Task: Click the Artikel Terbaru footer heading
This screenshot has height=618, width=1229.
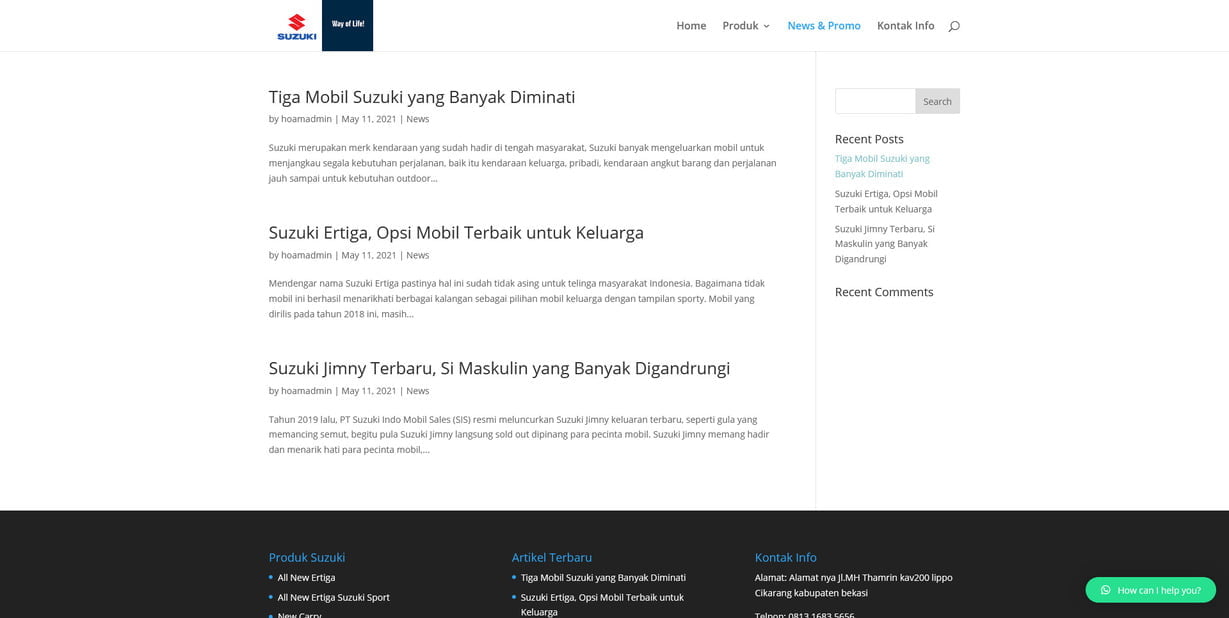Action: pyautogui.click(x=552, y=557)
